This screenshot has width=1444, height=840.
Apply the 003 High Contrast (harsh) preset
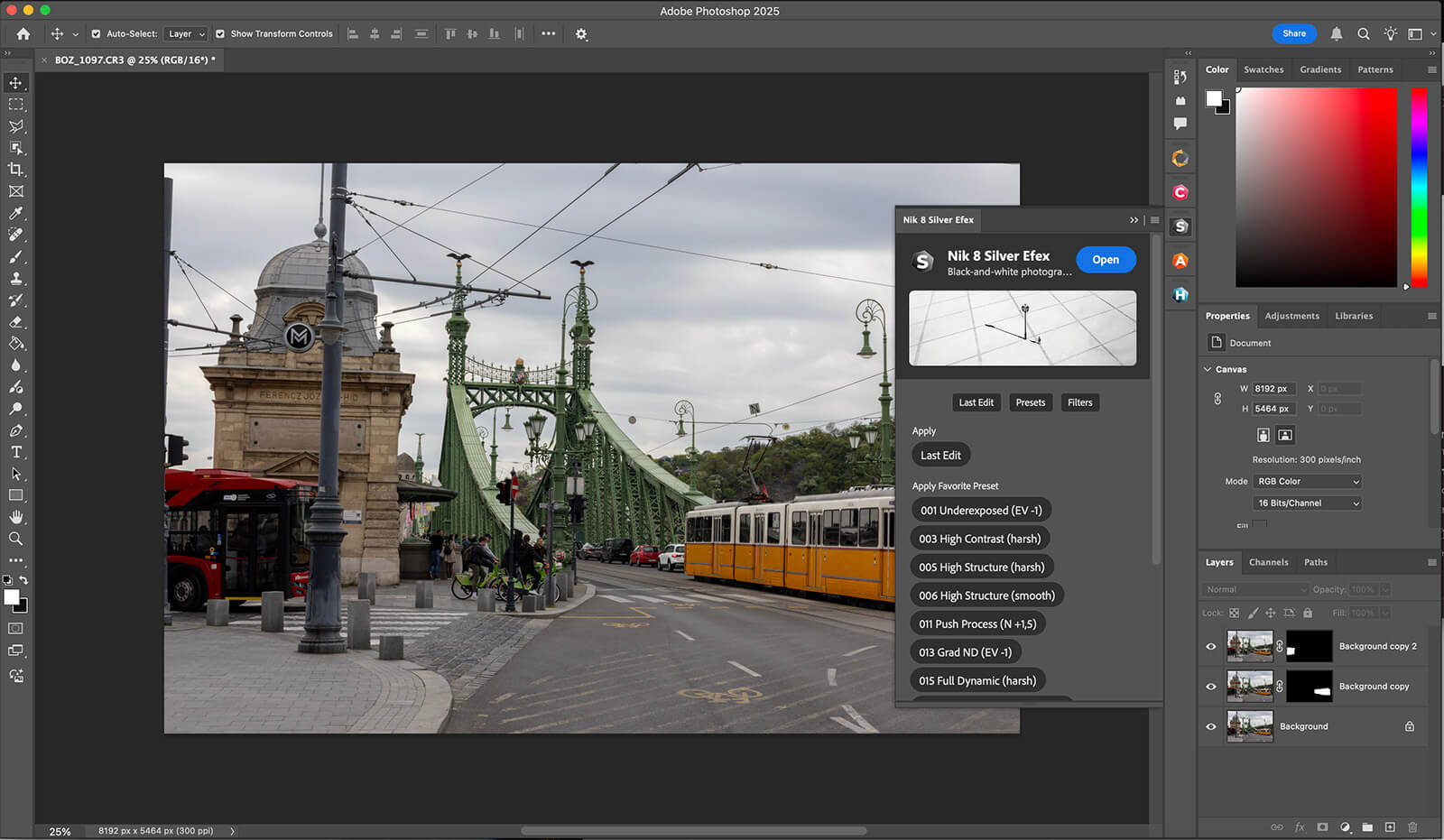(x=979, y=539)
